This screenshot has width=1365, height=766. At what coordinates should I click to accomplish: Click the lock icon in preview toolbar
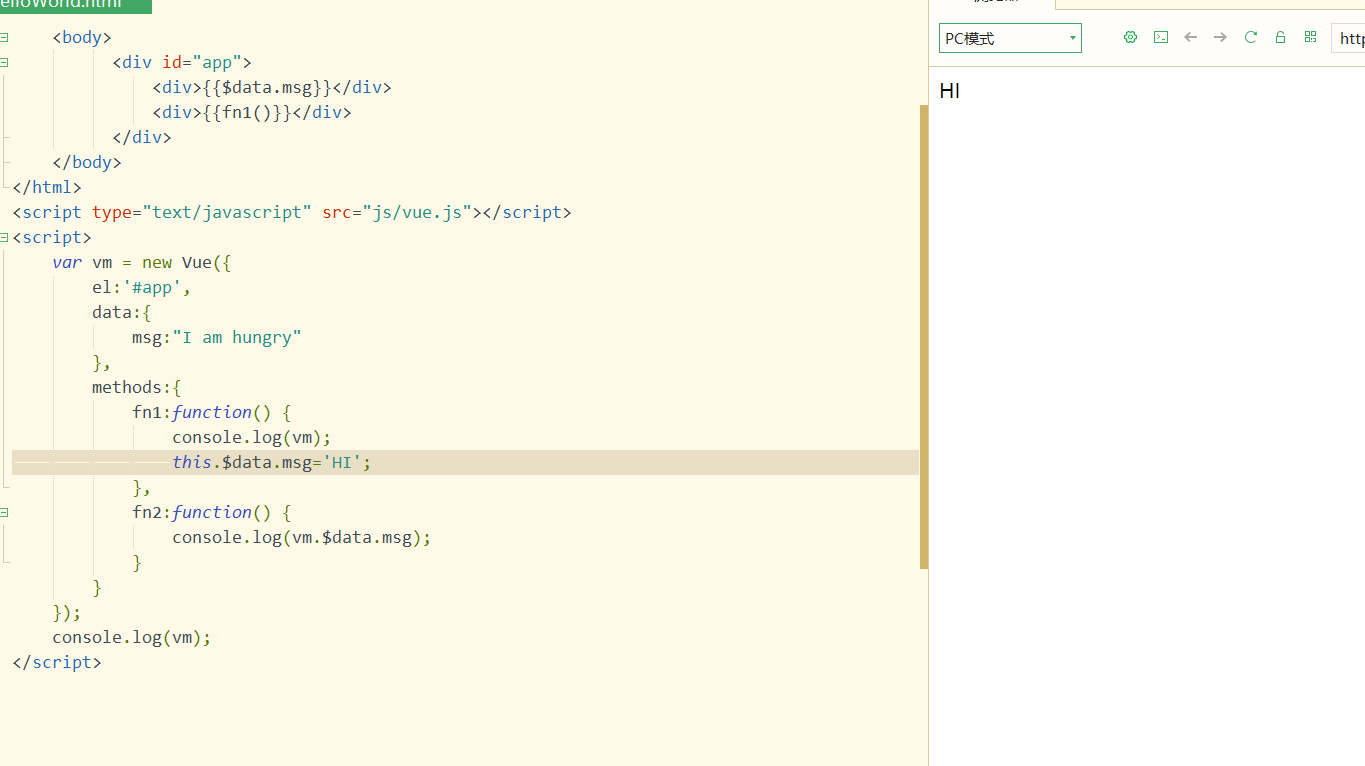[1280, 37]
